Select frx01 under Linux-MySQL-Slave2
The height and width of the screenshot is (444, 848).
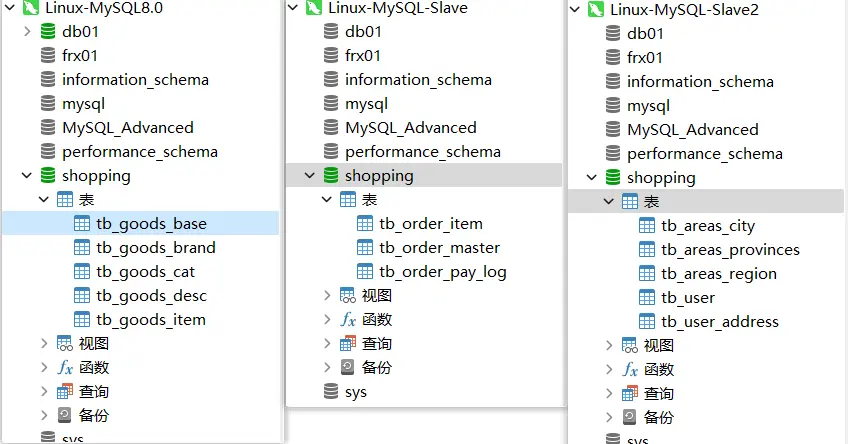[x=645, y=57]
